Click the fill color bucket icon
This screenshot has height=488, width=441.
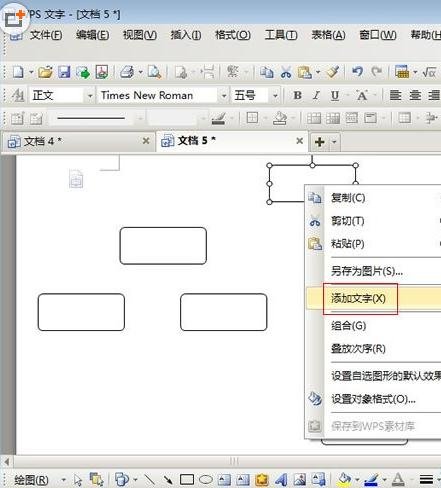[x=345, y=480]
